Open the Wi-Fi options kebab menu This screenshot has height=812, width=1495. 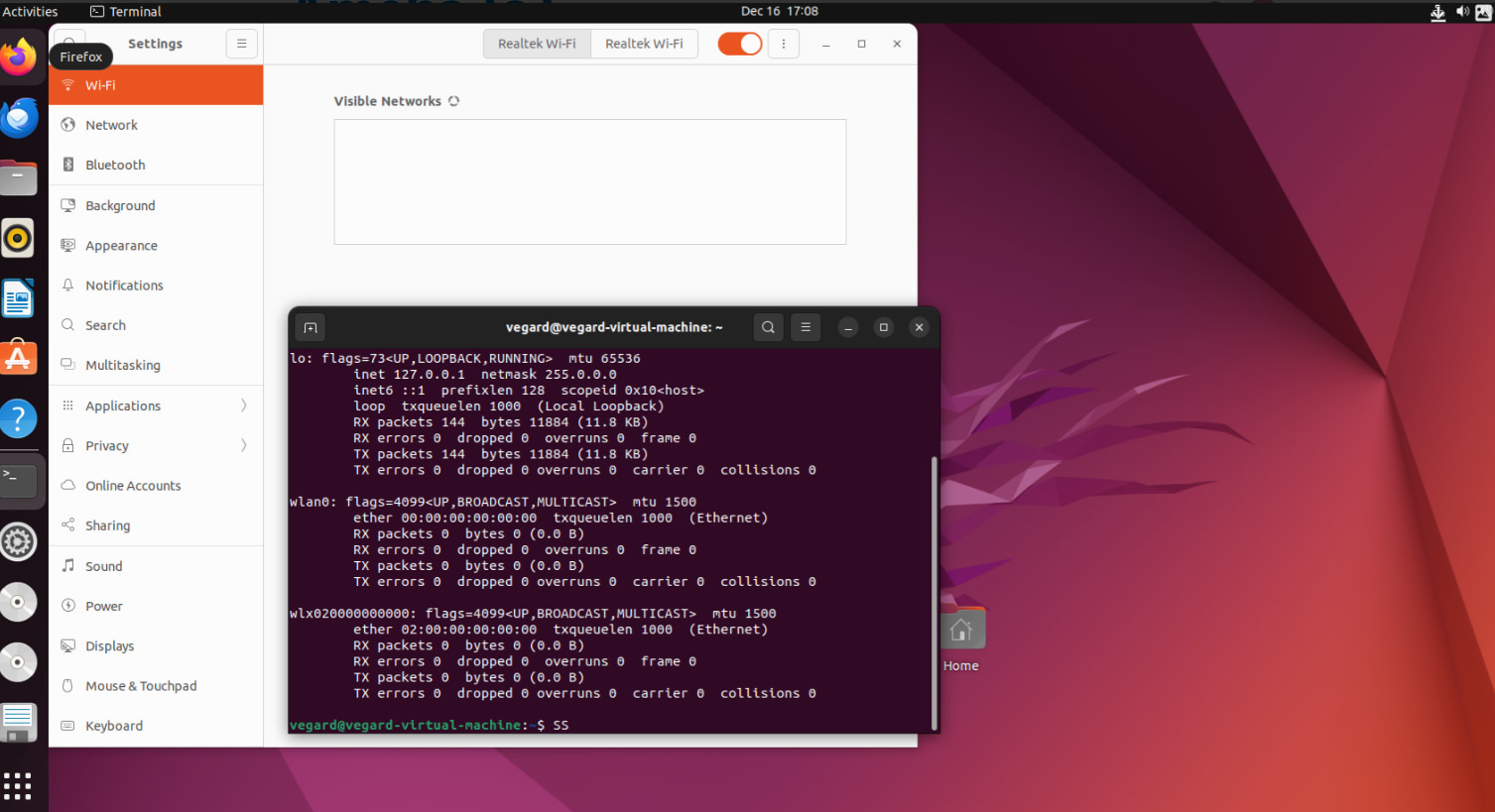point(784,44)
